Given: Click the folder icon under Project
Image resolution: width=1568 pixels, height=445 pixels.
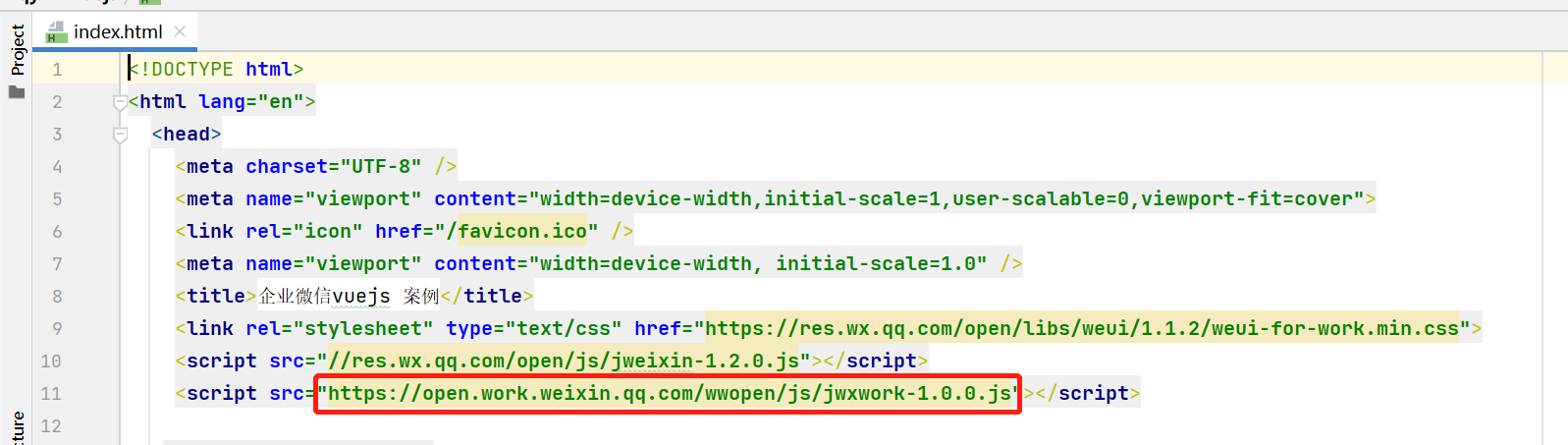Looking at the screenshot, I should 16,91.
